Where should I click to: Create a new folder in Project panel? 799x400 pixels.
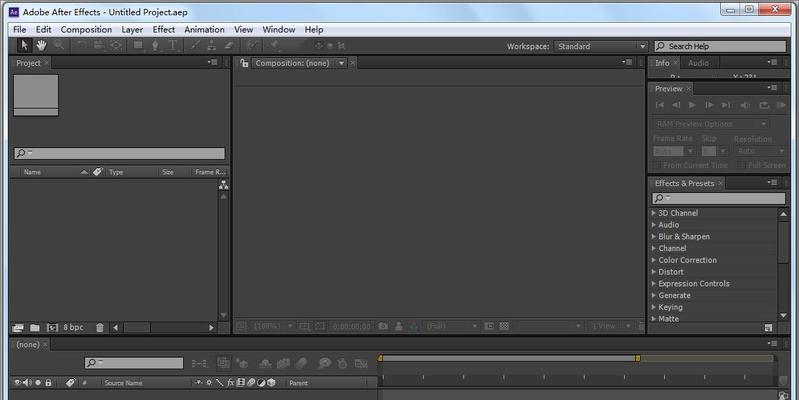click(35, 328)
